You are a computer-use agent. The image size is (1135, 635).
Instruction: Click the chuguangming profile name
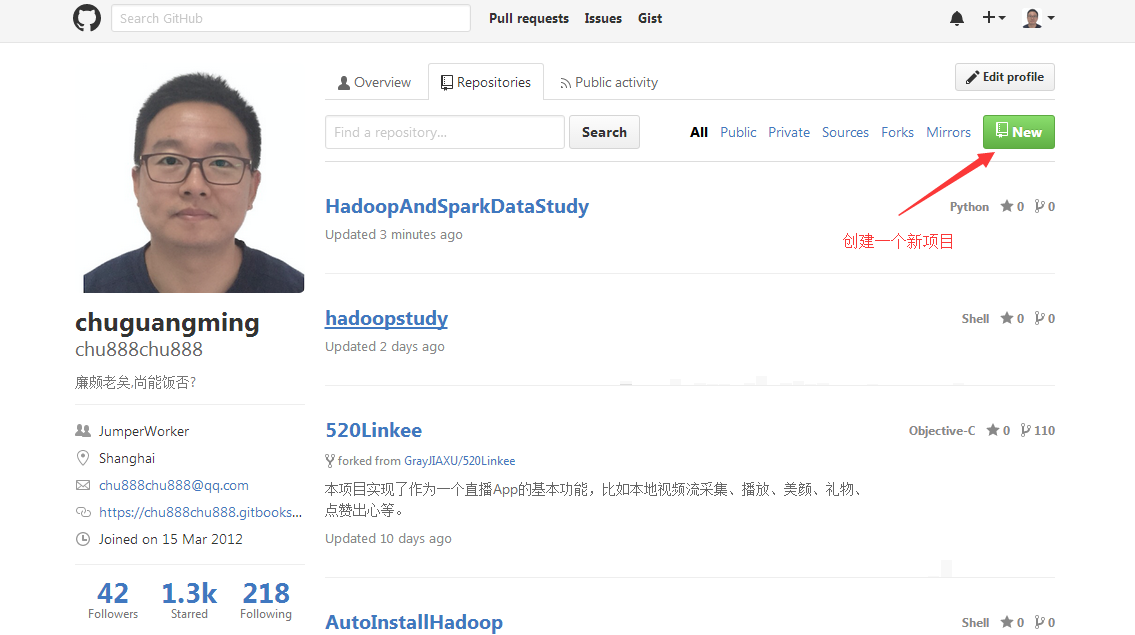pyautogui.click(x=167, y=323)
